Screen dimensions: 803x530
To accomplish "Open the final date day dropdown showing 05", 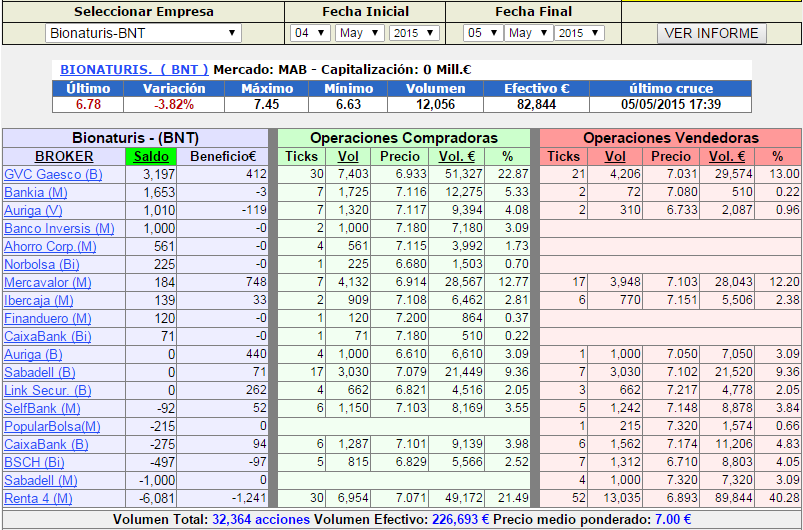I will (483, 33).
